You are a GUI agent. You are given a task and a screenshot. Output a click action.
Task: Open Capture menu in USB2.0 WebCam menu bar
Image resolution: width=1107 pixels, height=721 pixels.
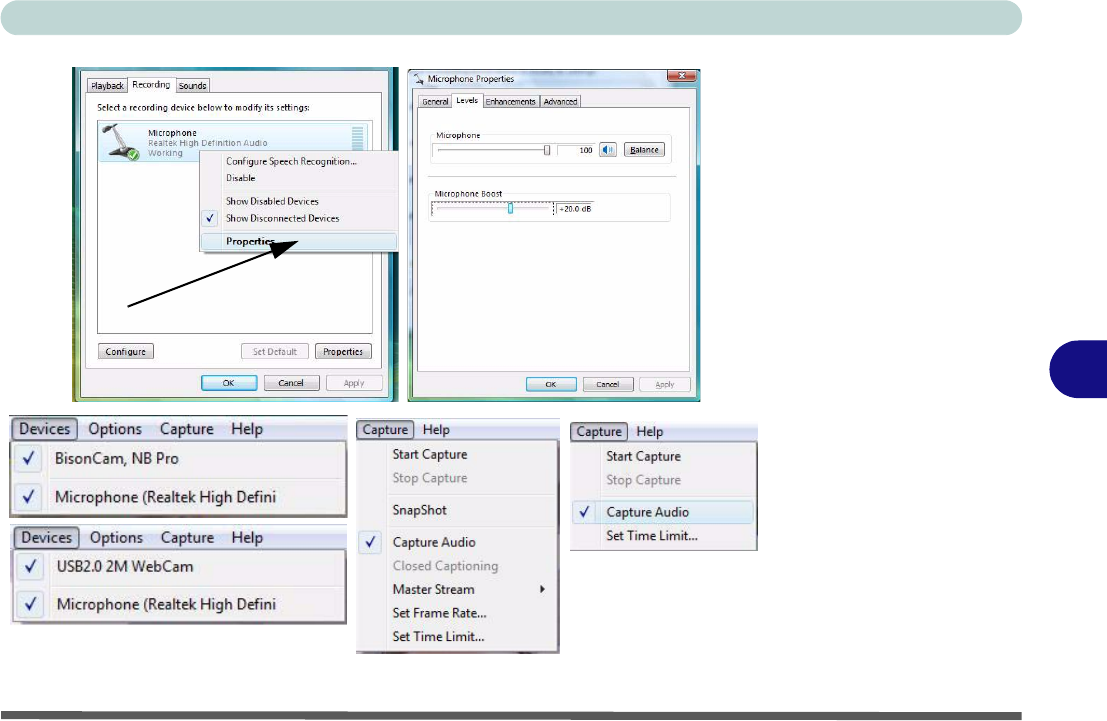187,537
